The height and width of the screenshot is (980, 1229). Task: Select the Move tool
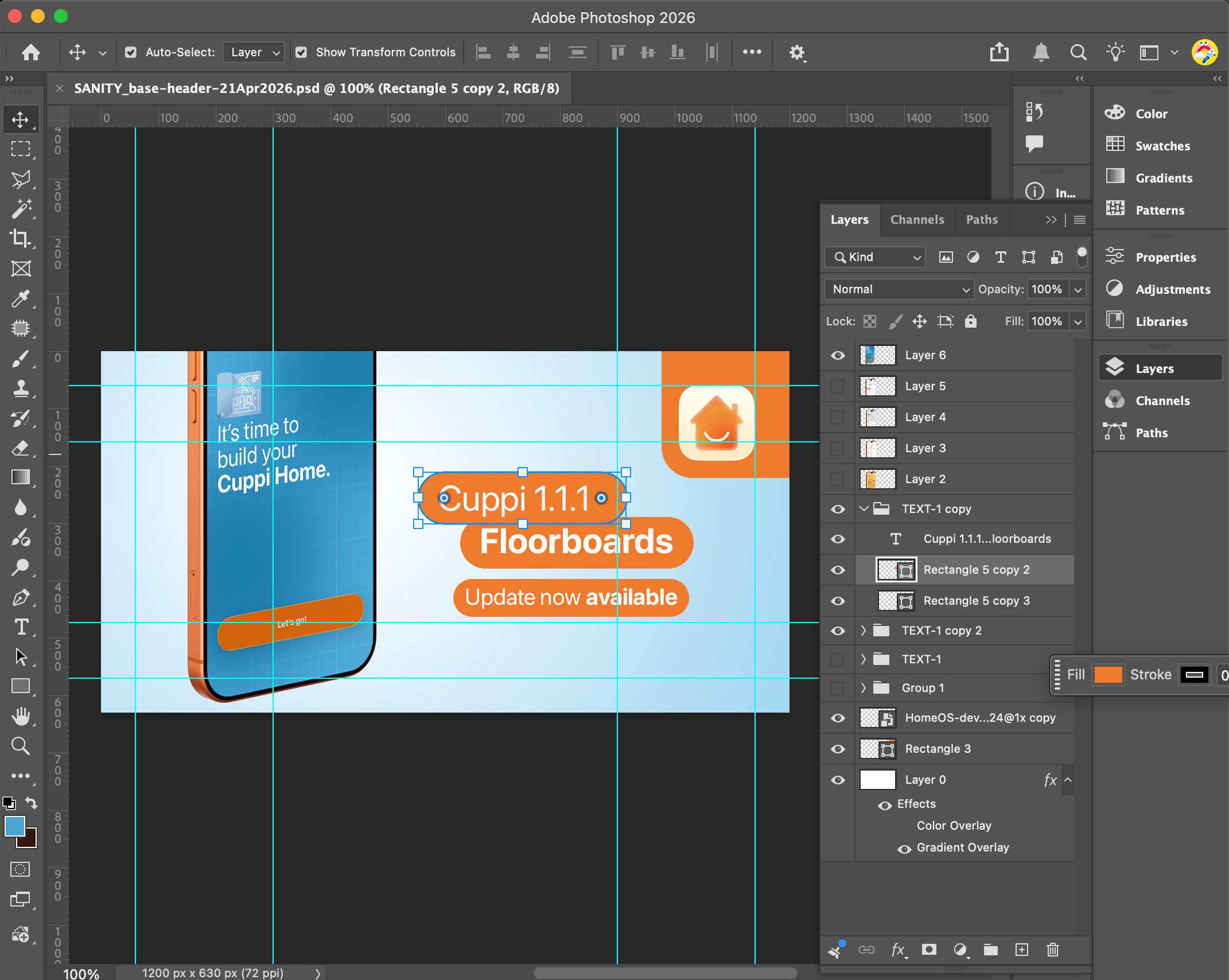coord(21,119)
